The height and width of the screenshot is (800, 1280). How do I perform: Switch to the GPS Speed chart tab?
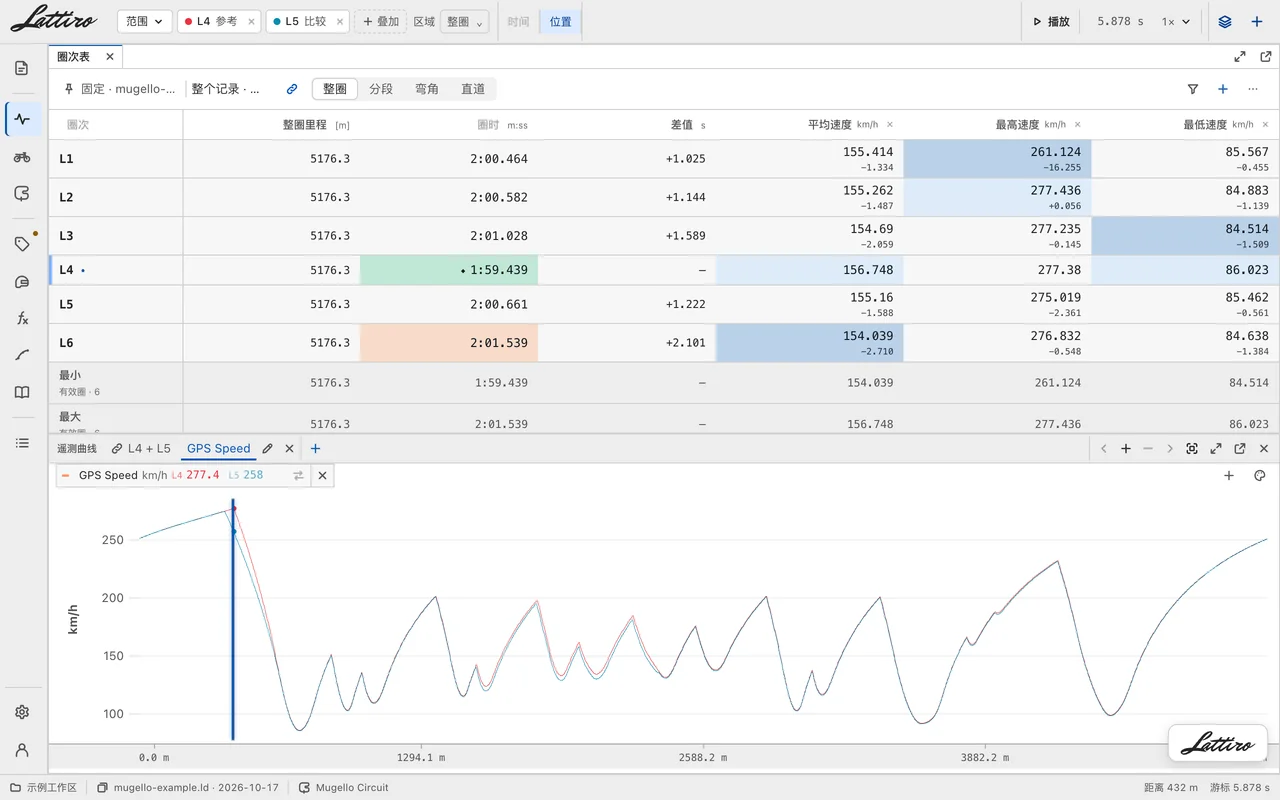point(219,449)
